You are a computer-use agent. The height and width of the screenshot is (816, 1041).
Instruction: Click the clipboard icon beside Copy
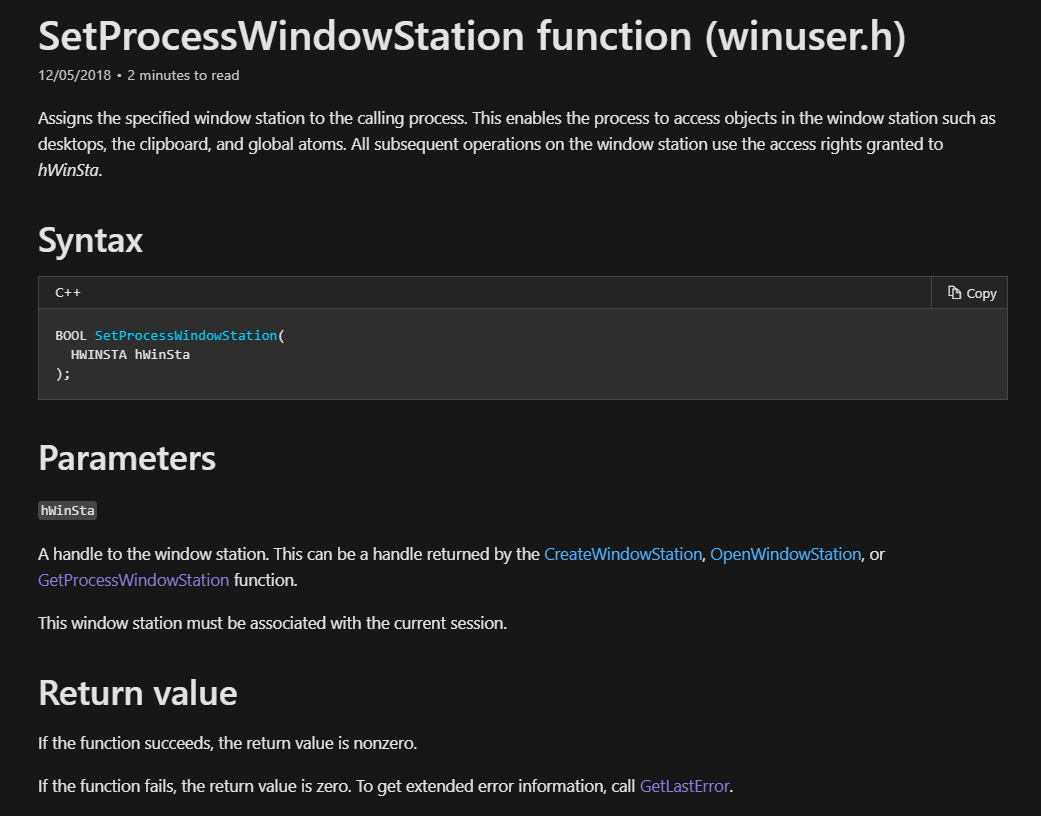coord(954,293)
